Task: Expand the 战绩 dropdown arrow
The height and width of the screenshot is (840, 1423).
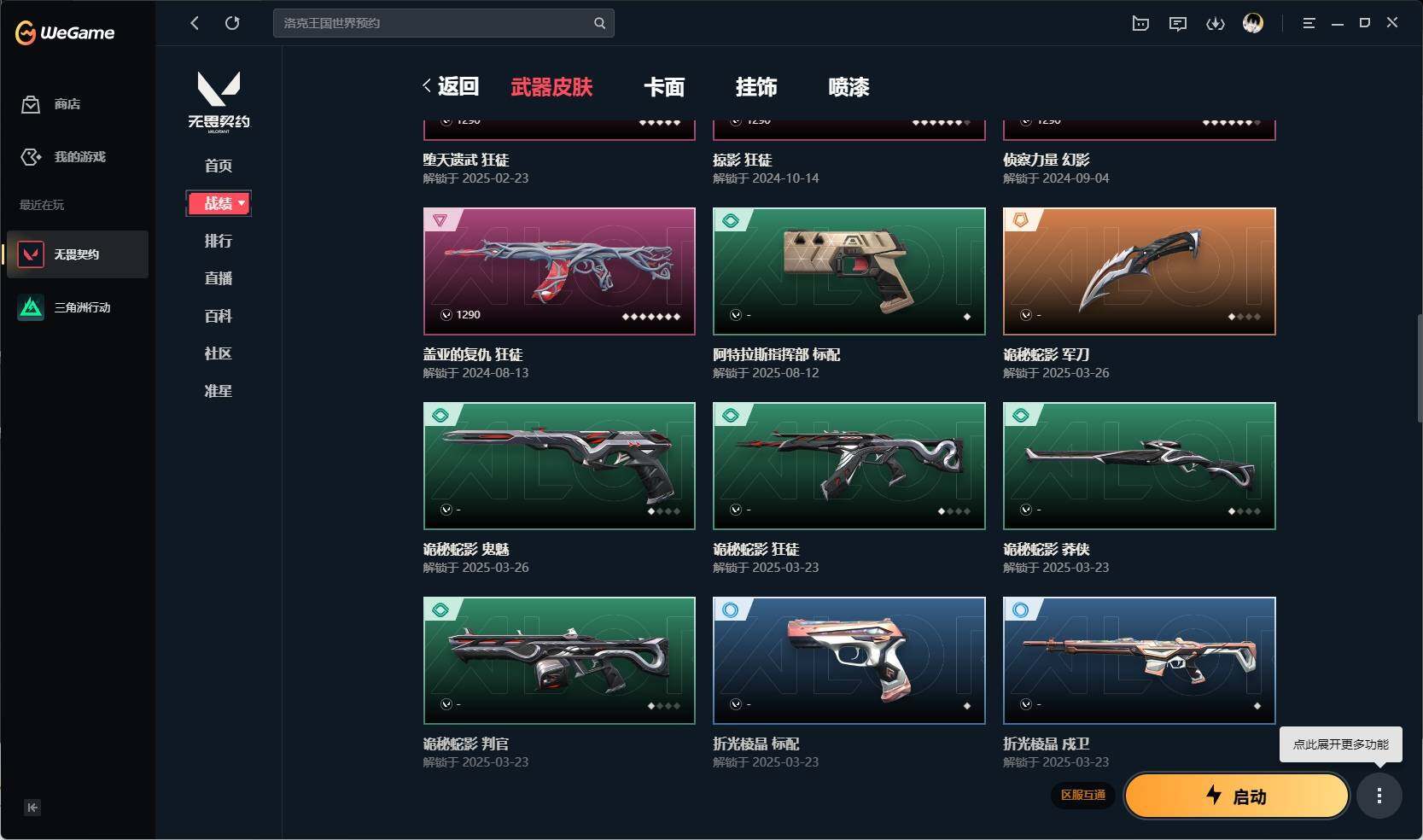Action: (242, 203)
